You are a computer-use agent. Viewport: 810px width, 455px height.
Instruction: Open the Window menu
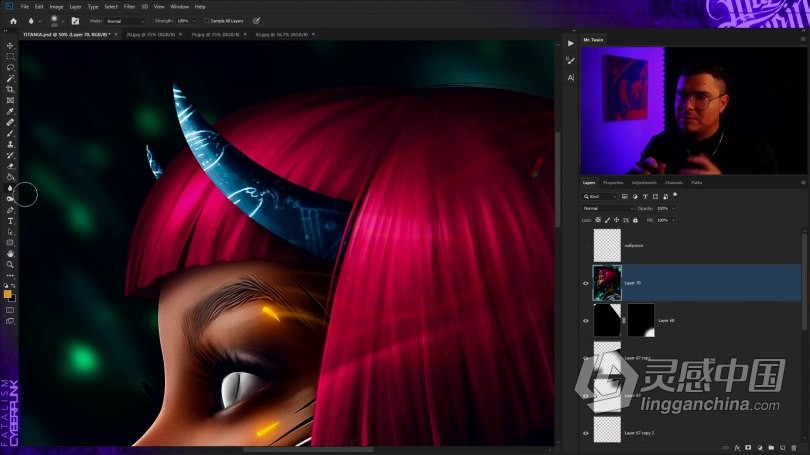[x=179, y=7]
